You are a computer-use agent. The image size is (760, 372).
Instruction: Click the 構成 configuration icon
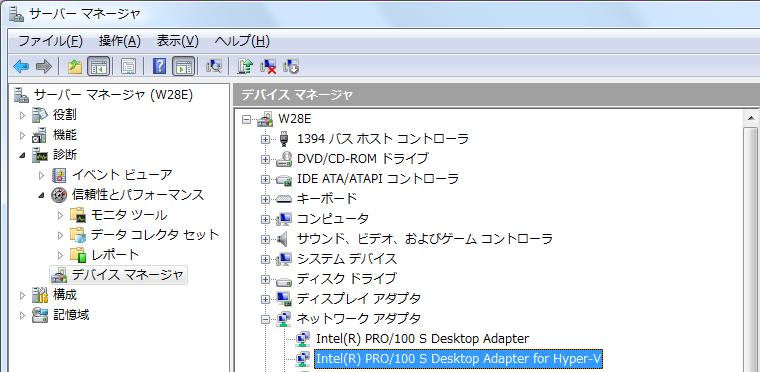[x=40, y=295]
